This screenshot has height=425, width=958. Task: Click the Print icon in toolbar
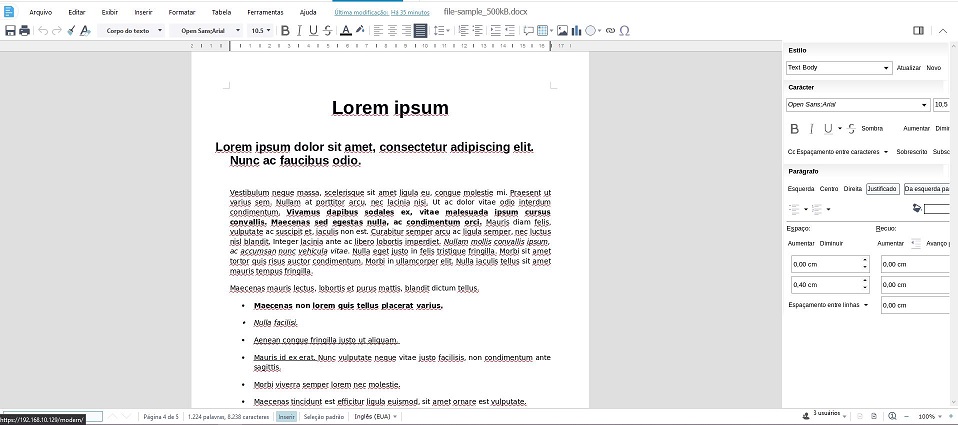pos(24,31)
